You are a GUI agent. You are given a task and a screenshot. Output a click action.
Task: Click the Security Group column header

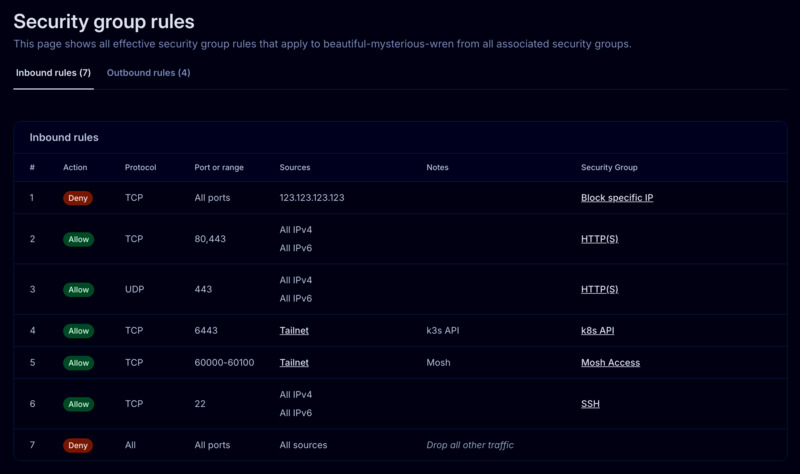609,168
